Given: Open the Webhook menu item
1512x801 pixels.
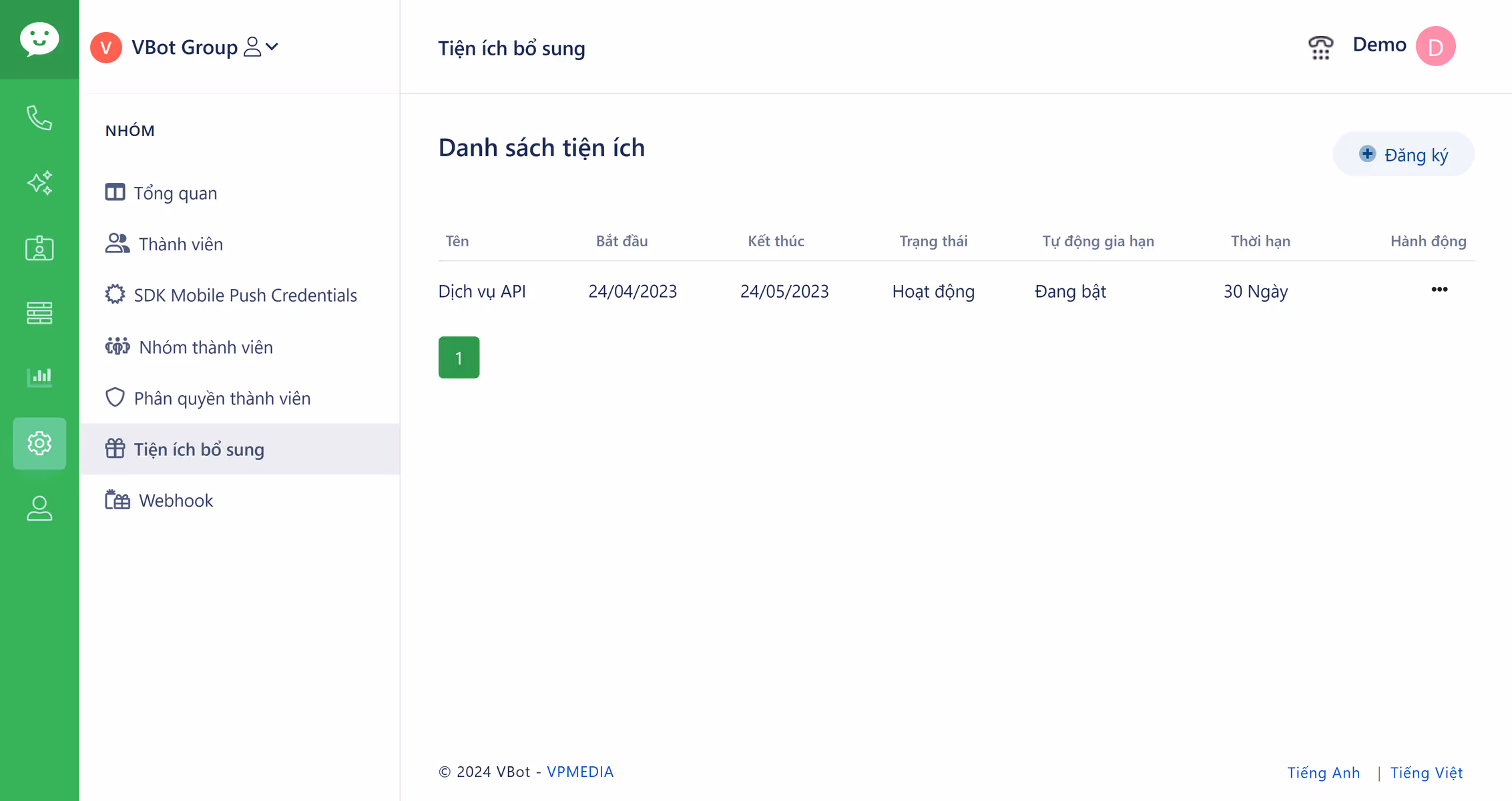Looking at the screenshot, I should tap(176, 501).
